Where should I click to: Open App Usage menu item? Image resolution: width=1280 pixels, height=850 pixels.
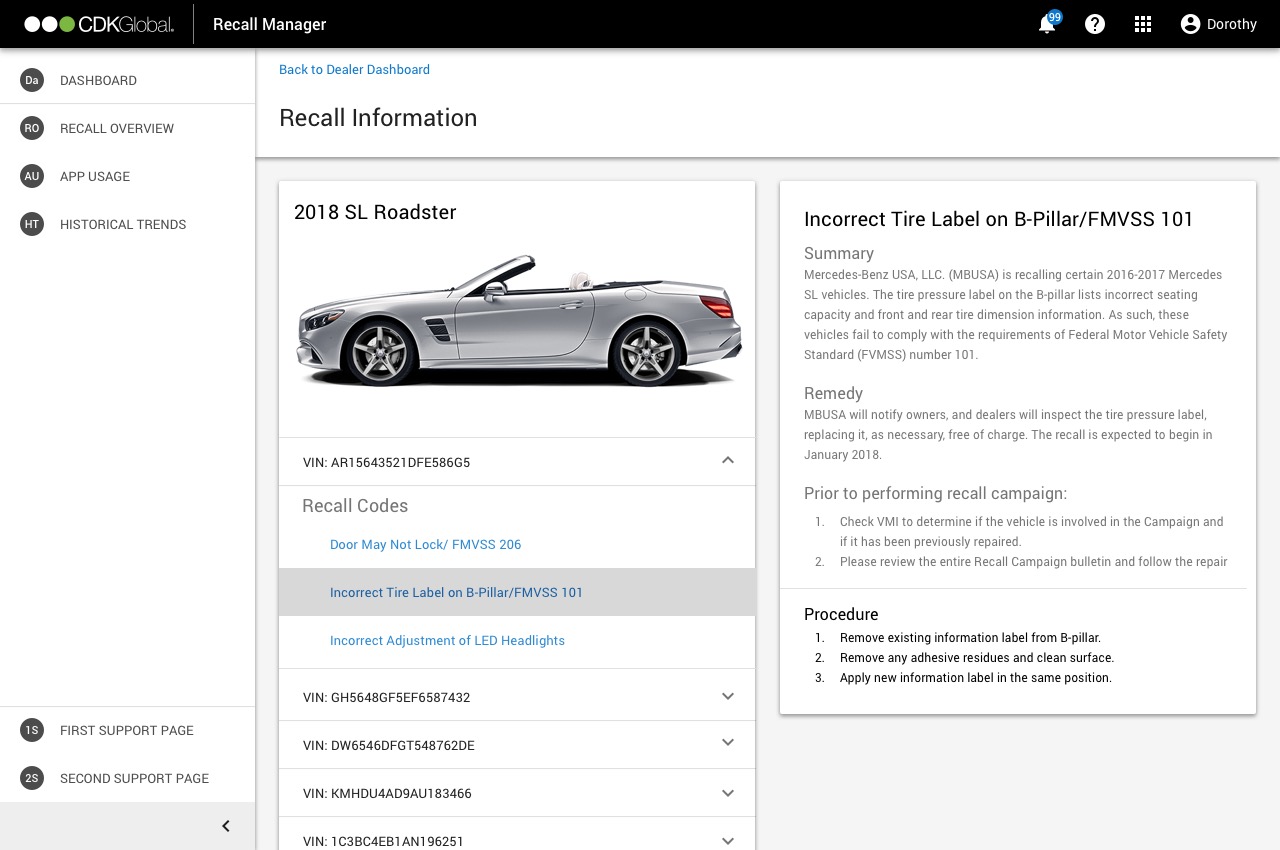tap(95, 176)
